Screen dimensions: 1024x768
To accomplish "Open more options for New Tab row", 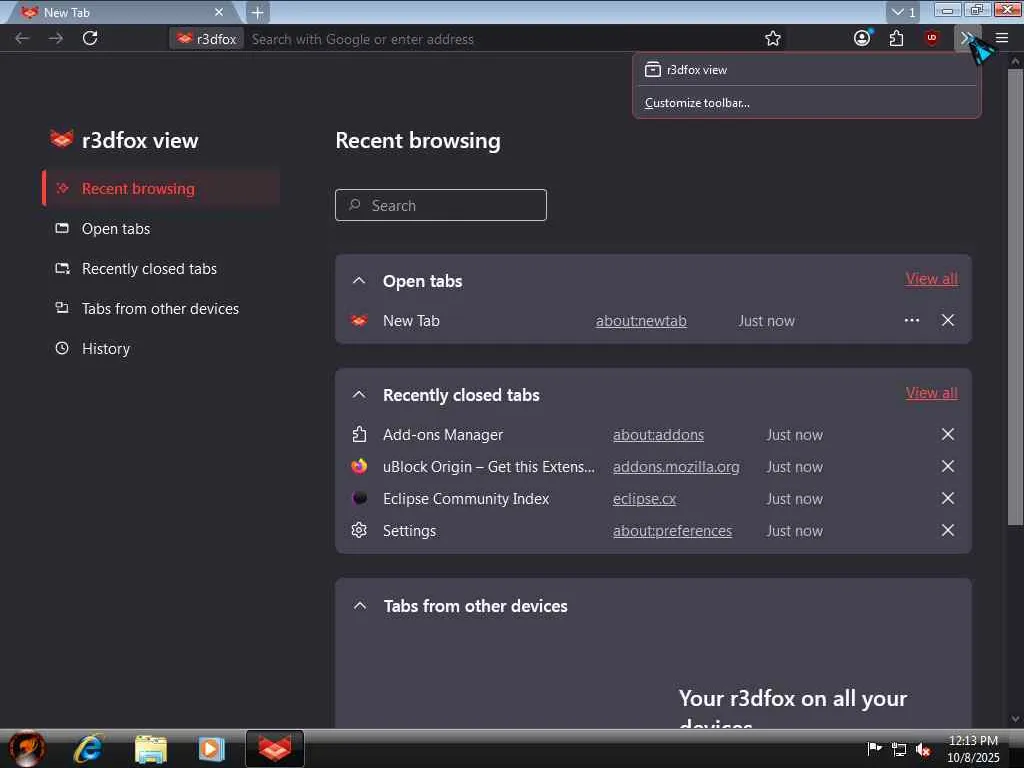I will click(912, 320).
